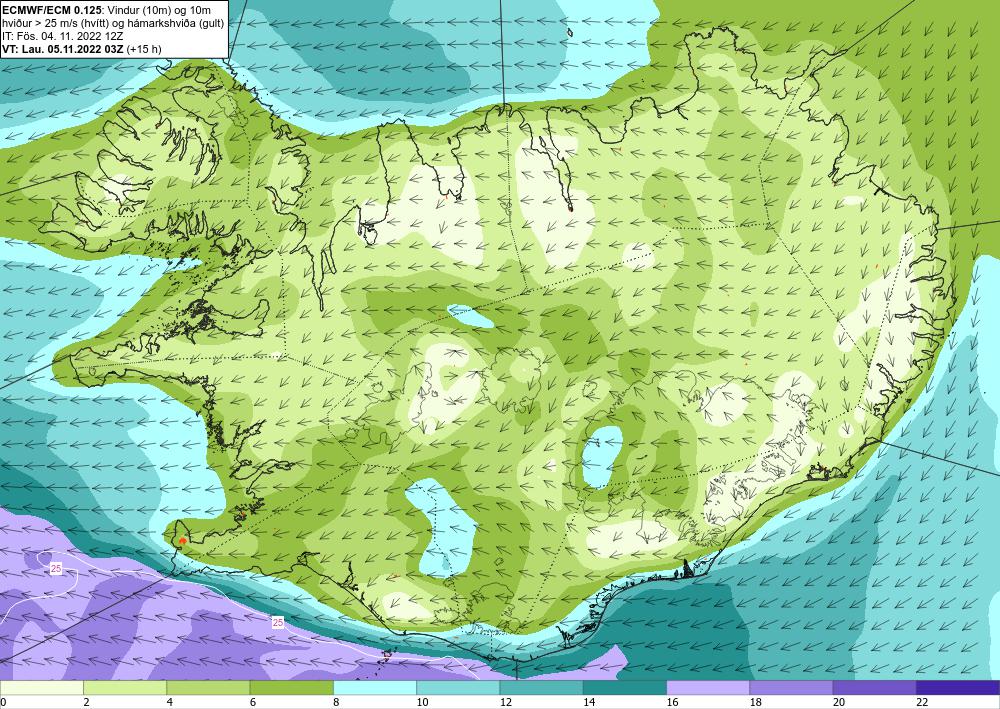Click the legend value "22"
This screenshot has width=1000, height=709.
coord(922,703)
